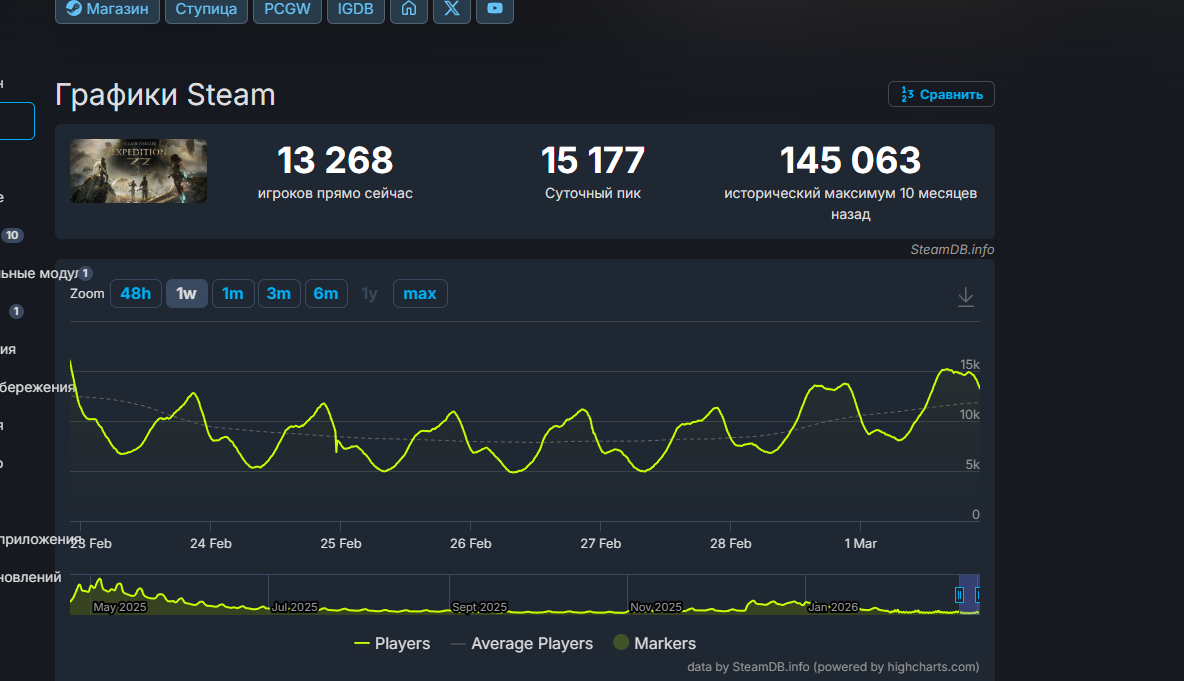Screen dimensions: 1184x681
Task: Click the 1 Mar axis label
Action: click(x=860, y=544)
